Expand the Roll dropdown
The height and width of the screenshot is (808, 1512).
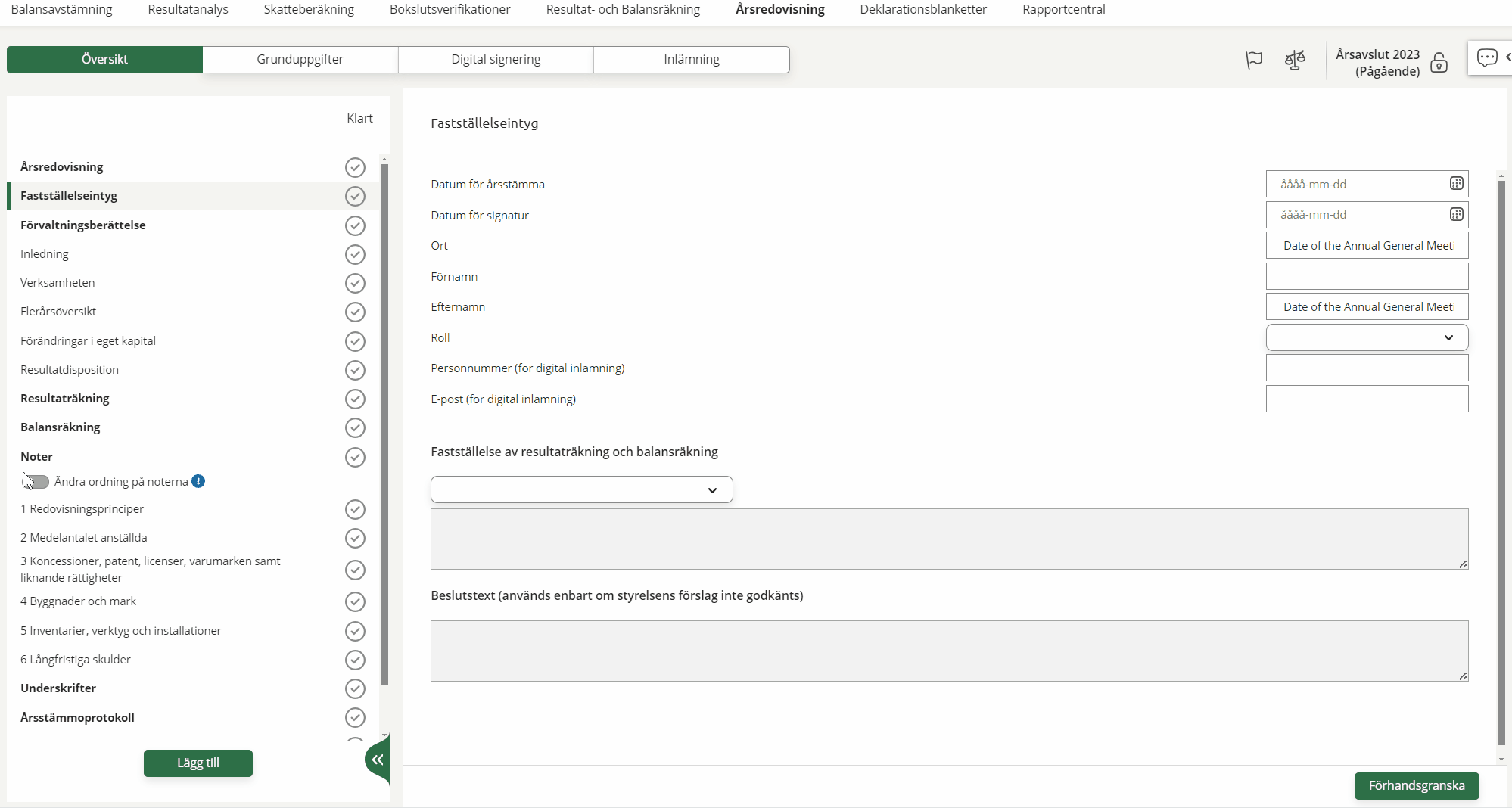1367,338
